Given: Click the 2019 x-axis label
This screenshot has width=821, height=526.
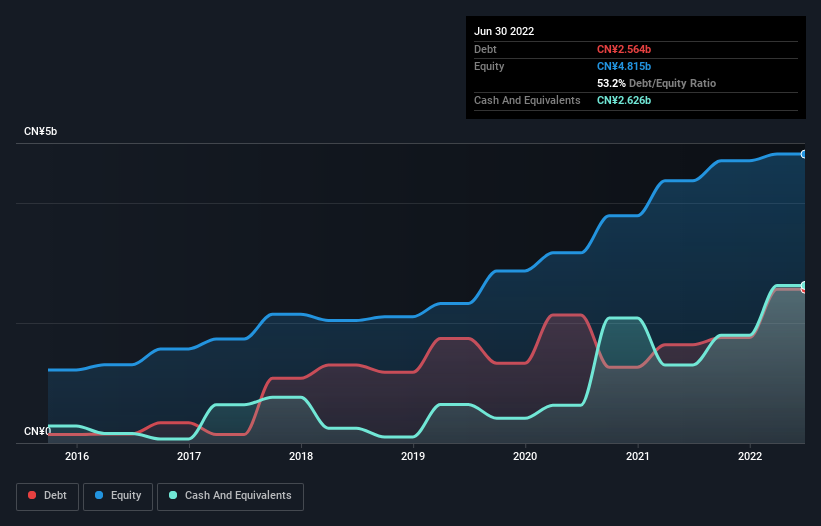Looking at the screenshot, I should [x=413, y=456].
